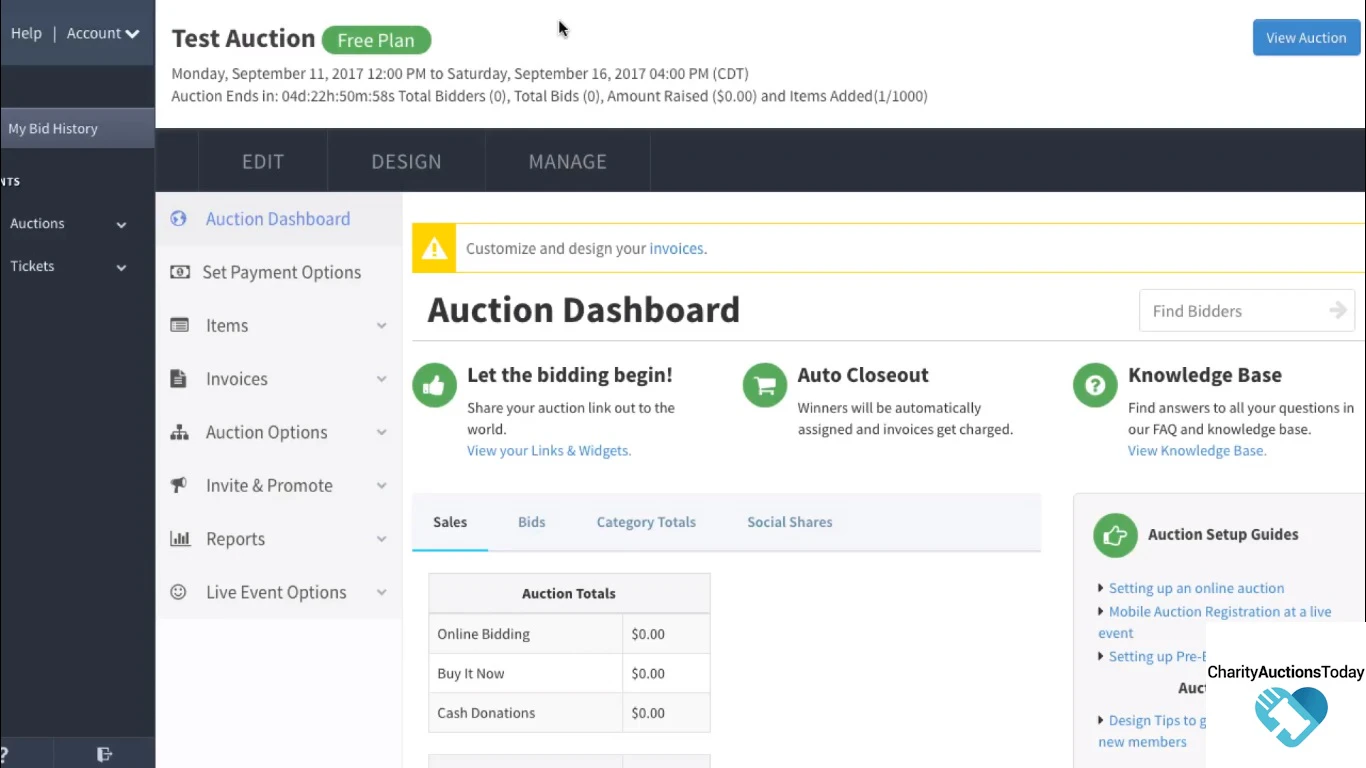Click the question mark Knowledge Base icon
1366x768 pixels.
[x=1095, y=385]
